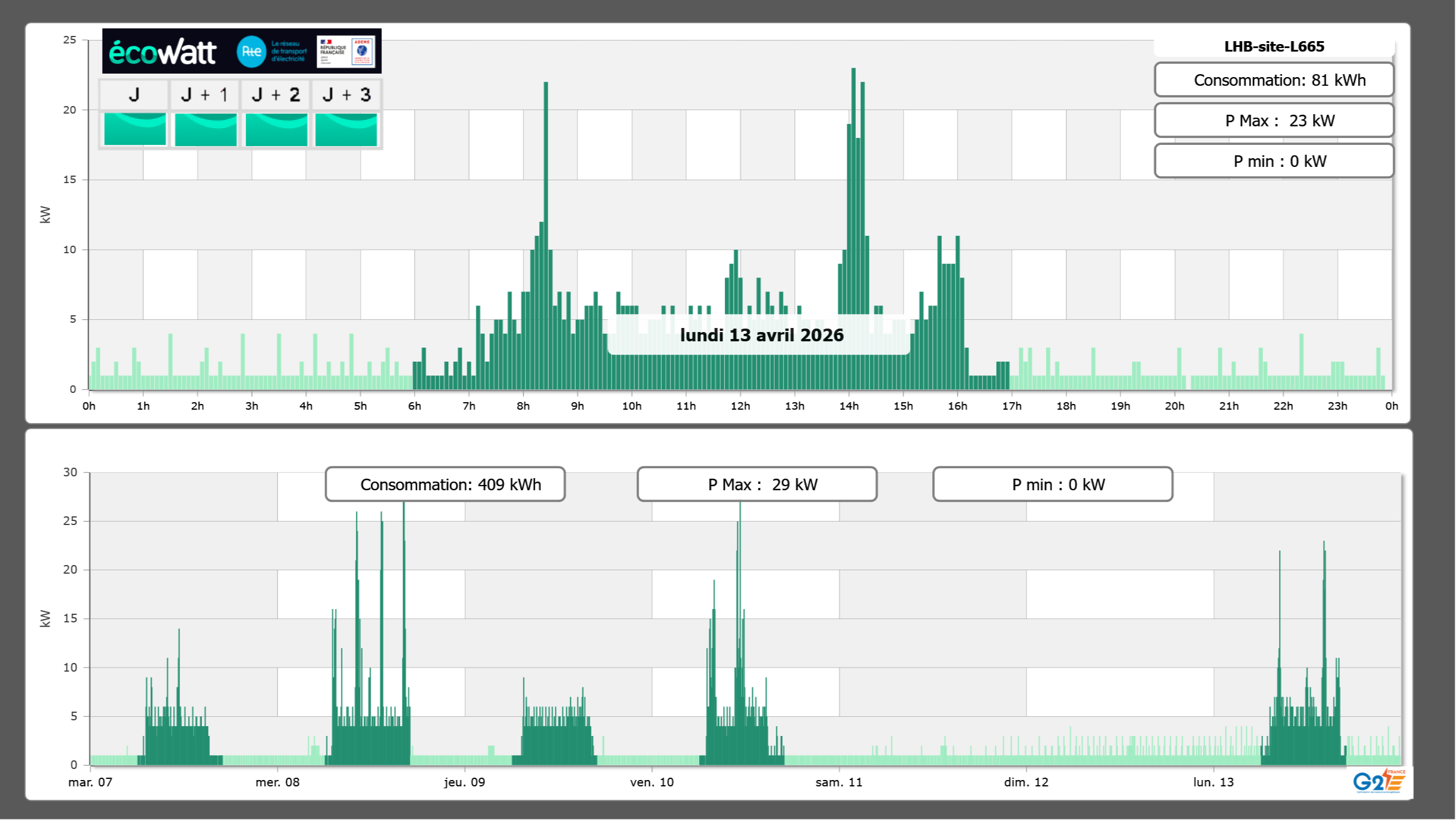Click the LHB-site-L665 site title
Screen dimensions: 1456x820
pyautogui.click(x=1274, y=46)
